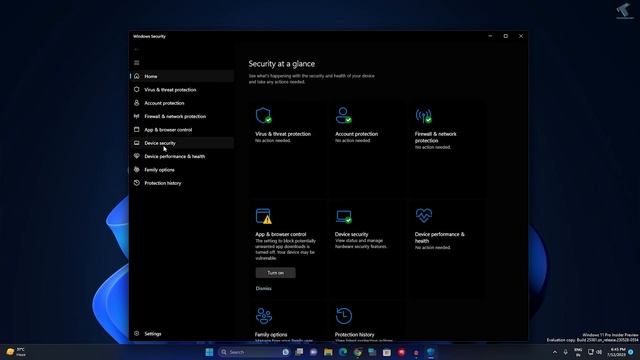Click the Turn on button
640x360 pixels.
coord(276,273)
